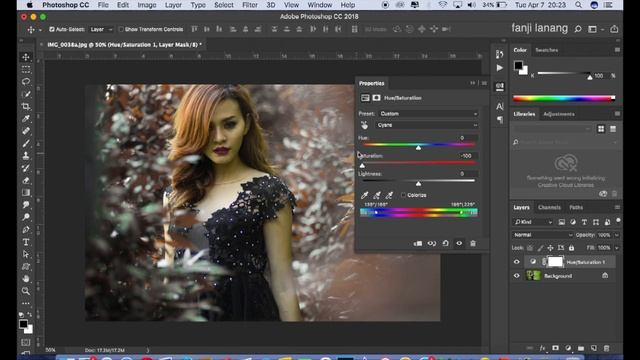640x360 pixels.
Task: Switch to the Paths tab
Action: point(576,207)
